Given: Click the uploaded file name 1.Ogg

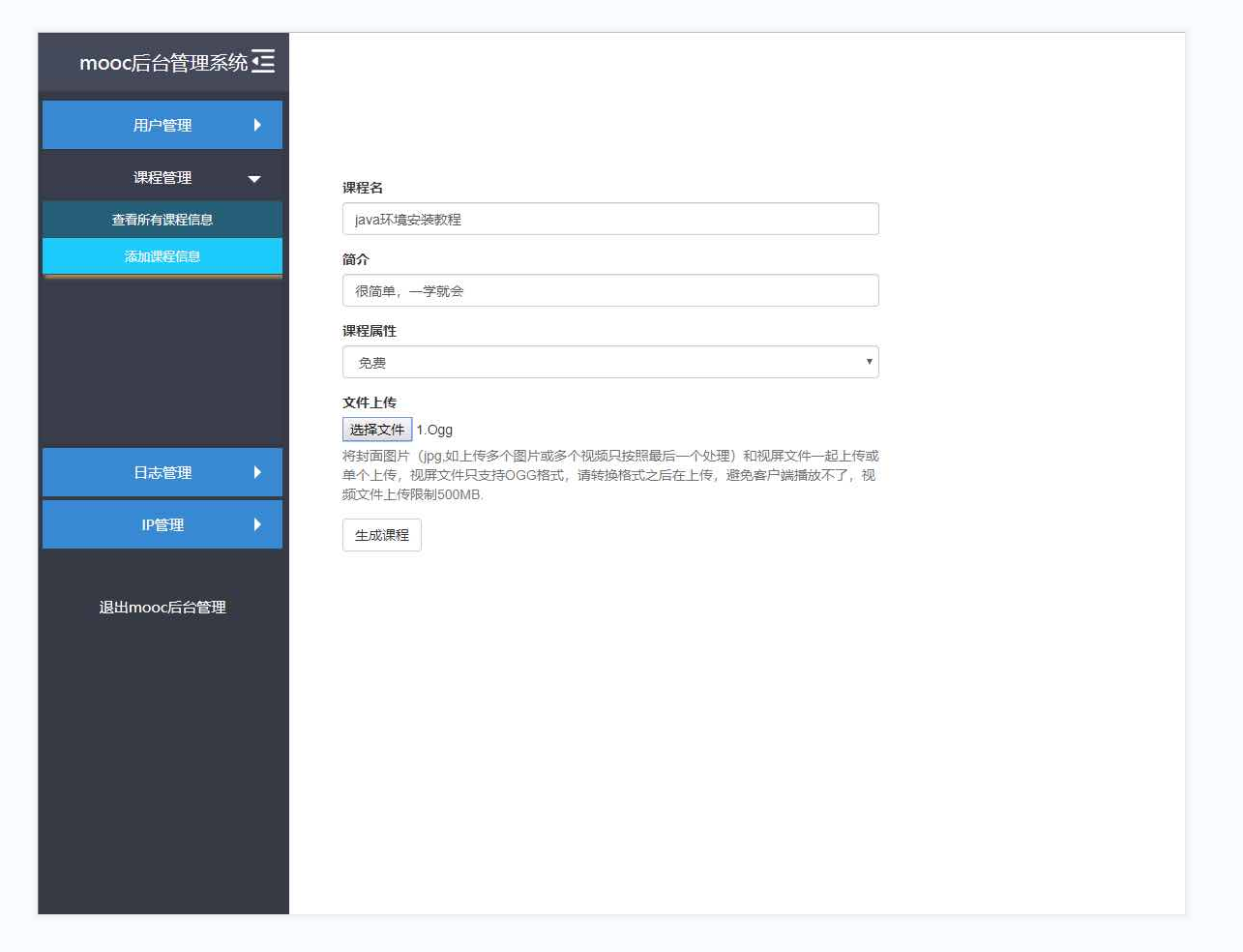Looking at the screenshot, I should [x=434, y=429].
